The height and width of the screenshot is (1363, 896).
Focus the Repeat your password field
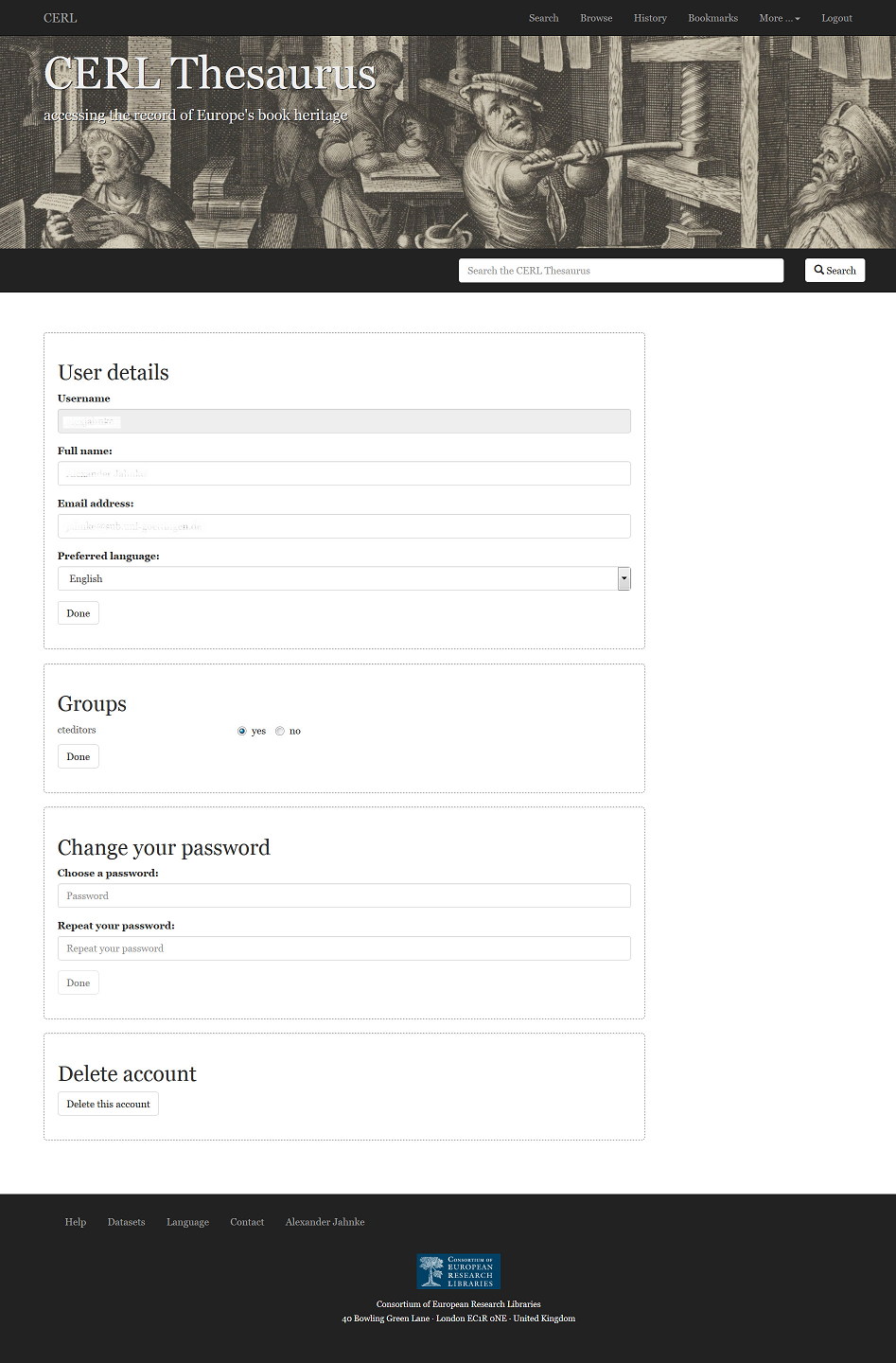pyautogui.click(x=343, y=948)
